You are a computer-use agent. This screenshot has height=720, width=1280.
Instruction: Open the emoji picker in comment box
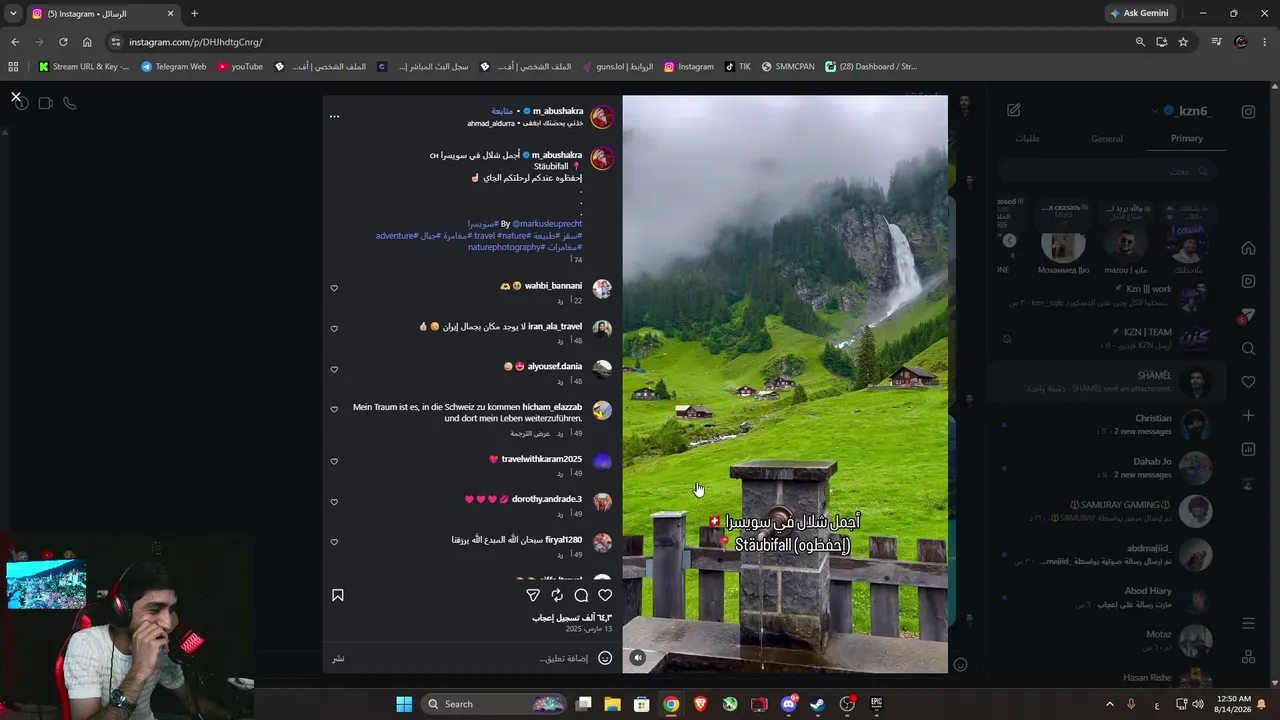pyautogui.click(x=605, y=658)
